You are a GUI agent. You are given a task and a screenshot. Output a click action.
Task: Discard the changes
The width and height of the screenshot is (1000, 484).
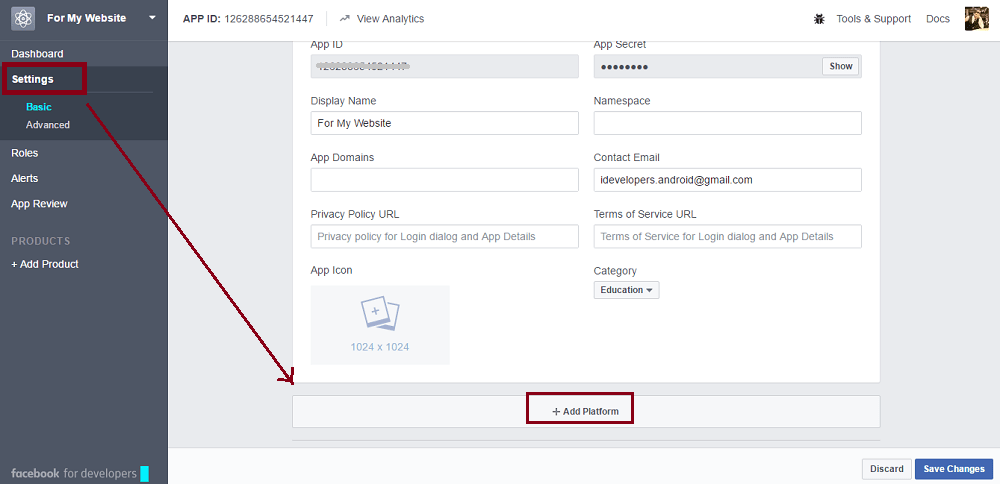click(x=886, y=469)
